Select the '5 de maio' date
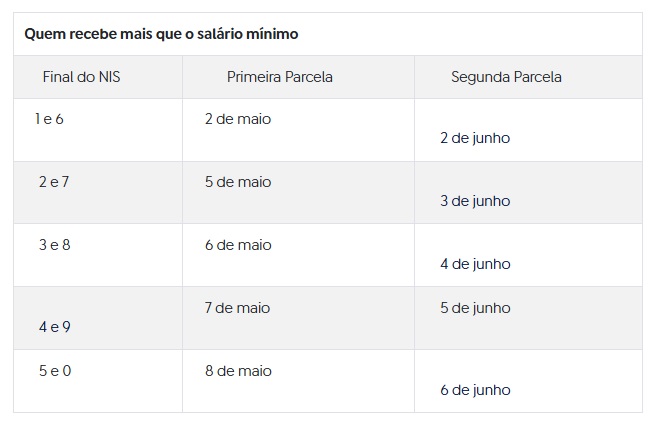 point(238,182)
